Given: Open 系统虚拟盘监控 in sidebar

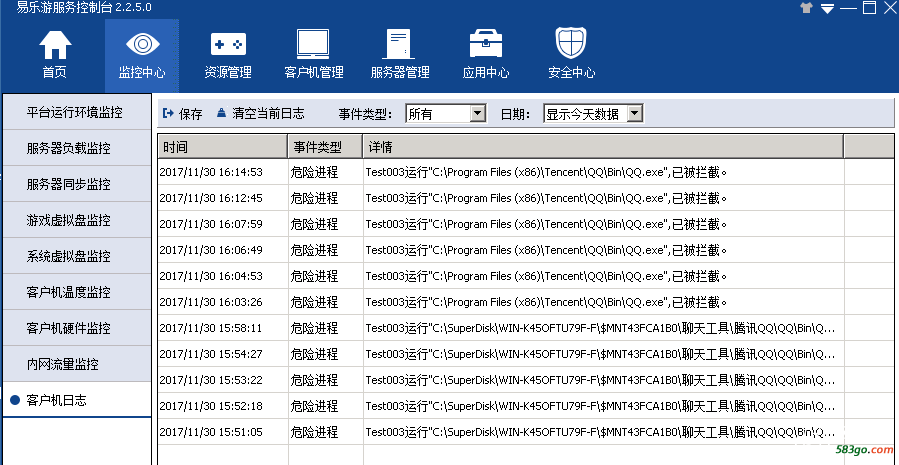Looking at the screenshot, I should pos(77,256).
